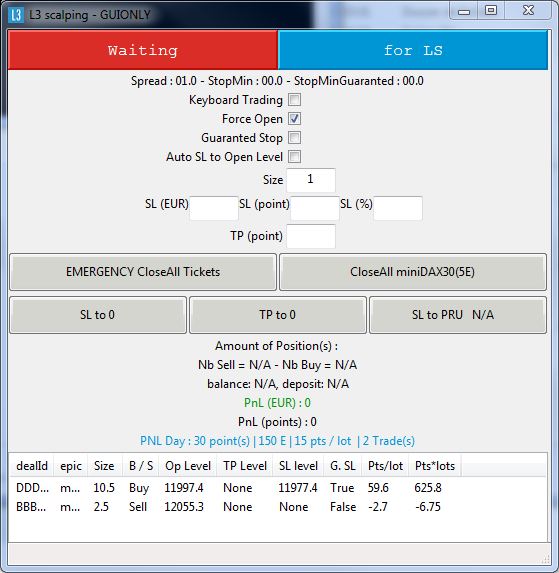The height and width of the screenshot is (573, 559).
Task: Close the L3 scalping window
Action: coord(528,11)
